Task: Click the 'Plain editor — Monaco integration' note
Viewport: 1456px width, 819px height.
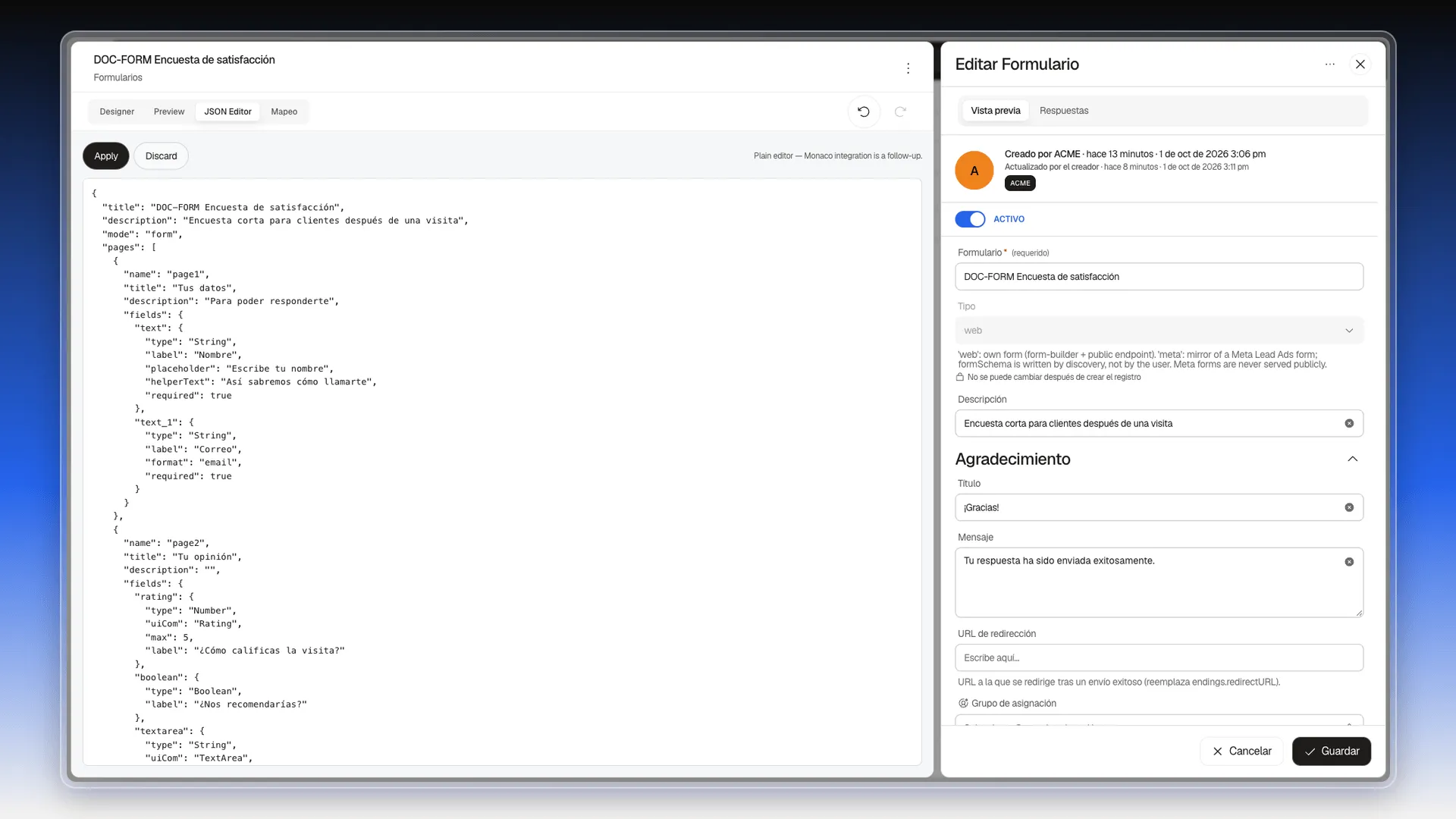Action: (837, 156)
